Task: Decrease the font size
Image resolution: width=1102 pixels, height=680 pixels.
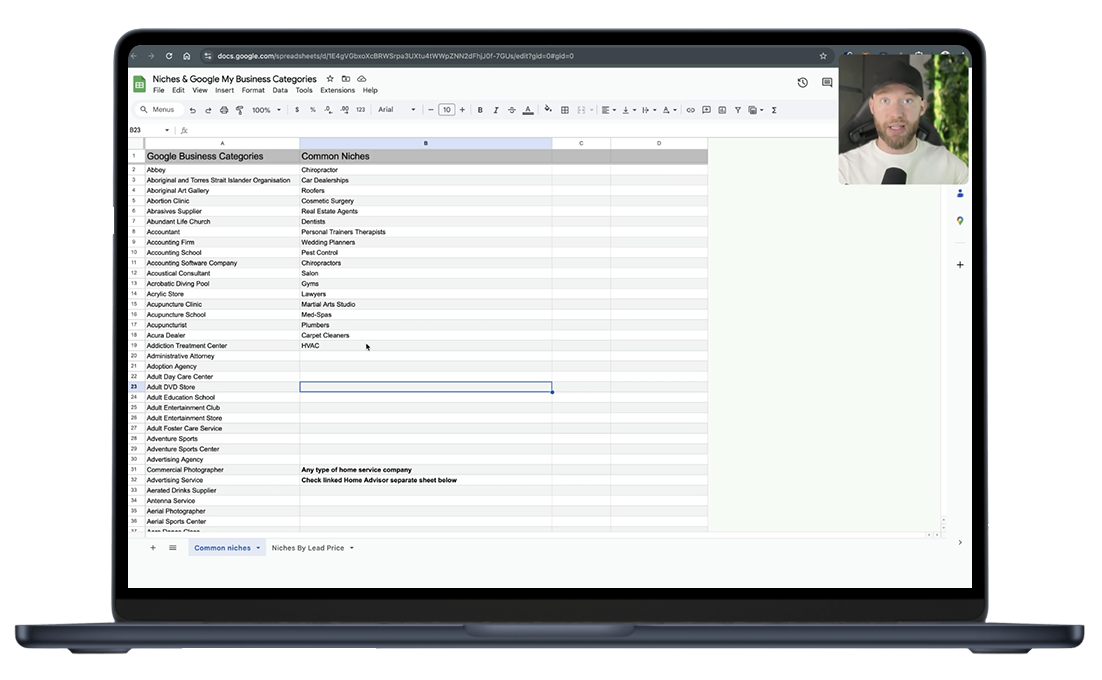Action: tap(431, 110)
